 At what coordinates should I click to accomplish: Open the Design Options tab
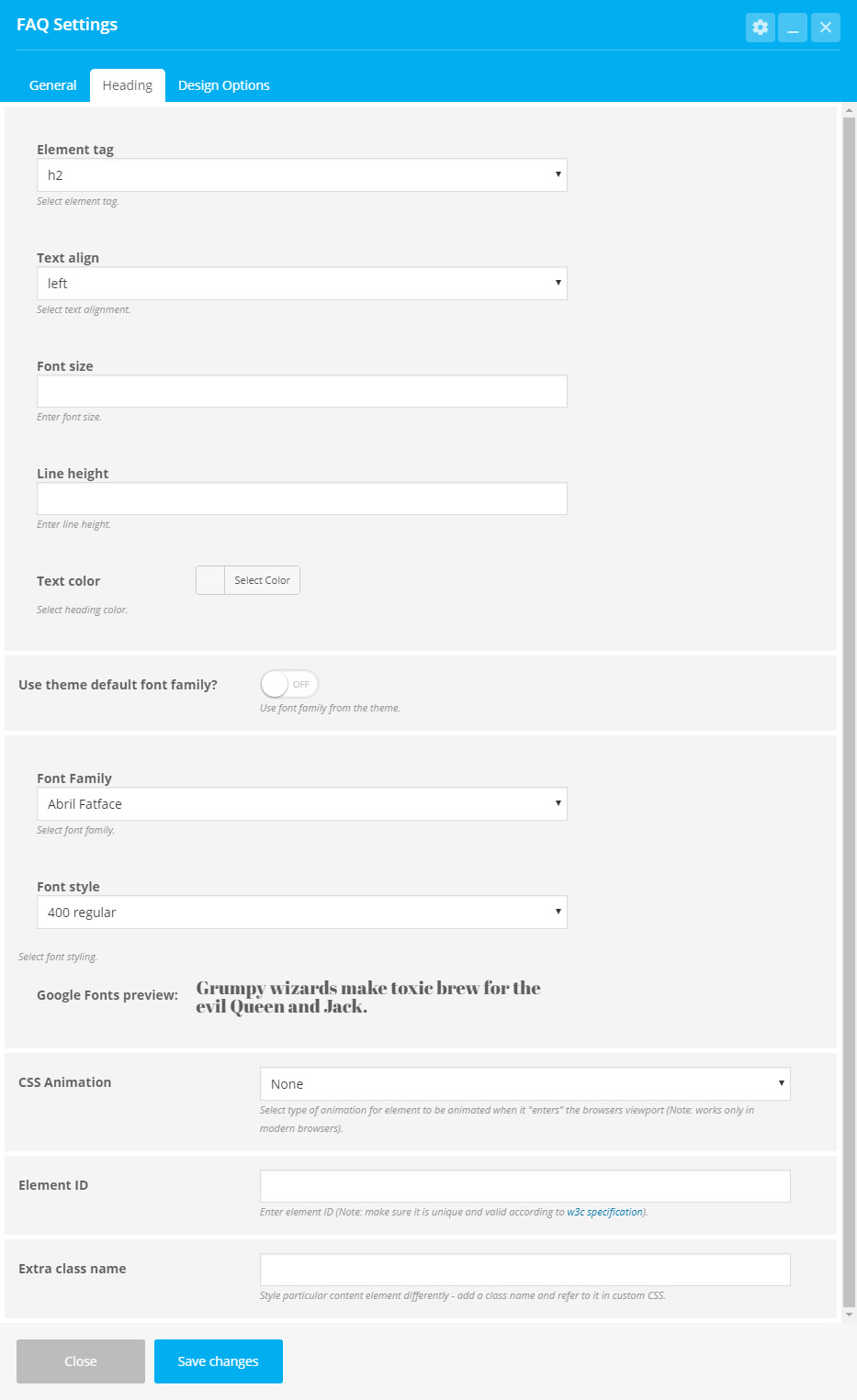coord(224,85)
